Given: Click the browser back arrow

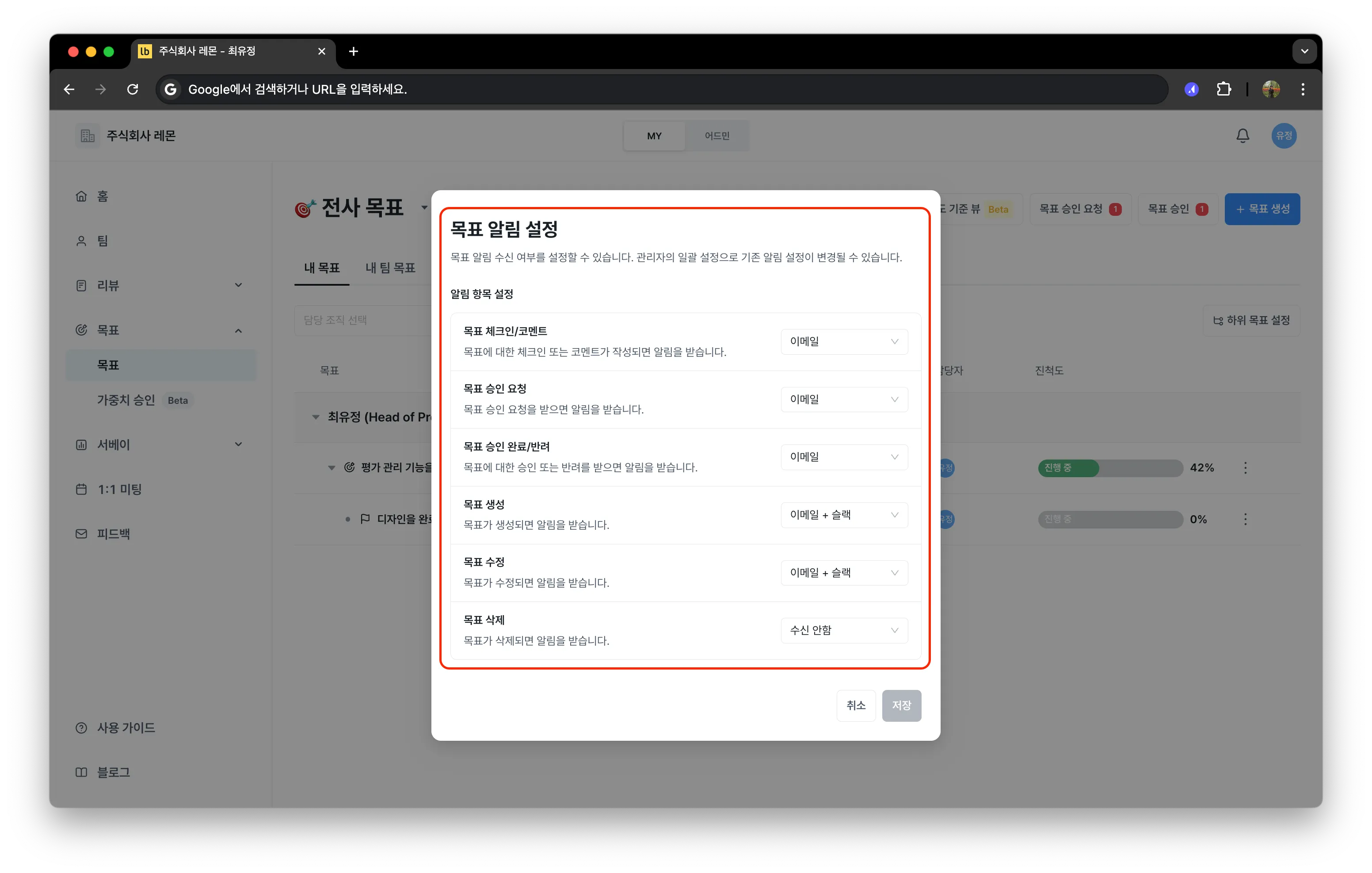Looking at the screenshot, I should point(69,89).
